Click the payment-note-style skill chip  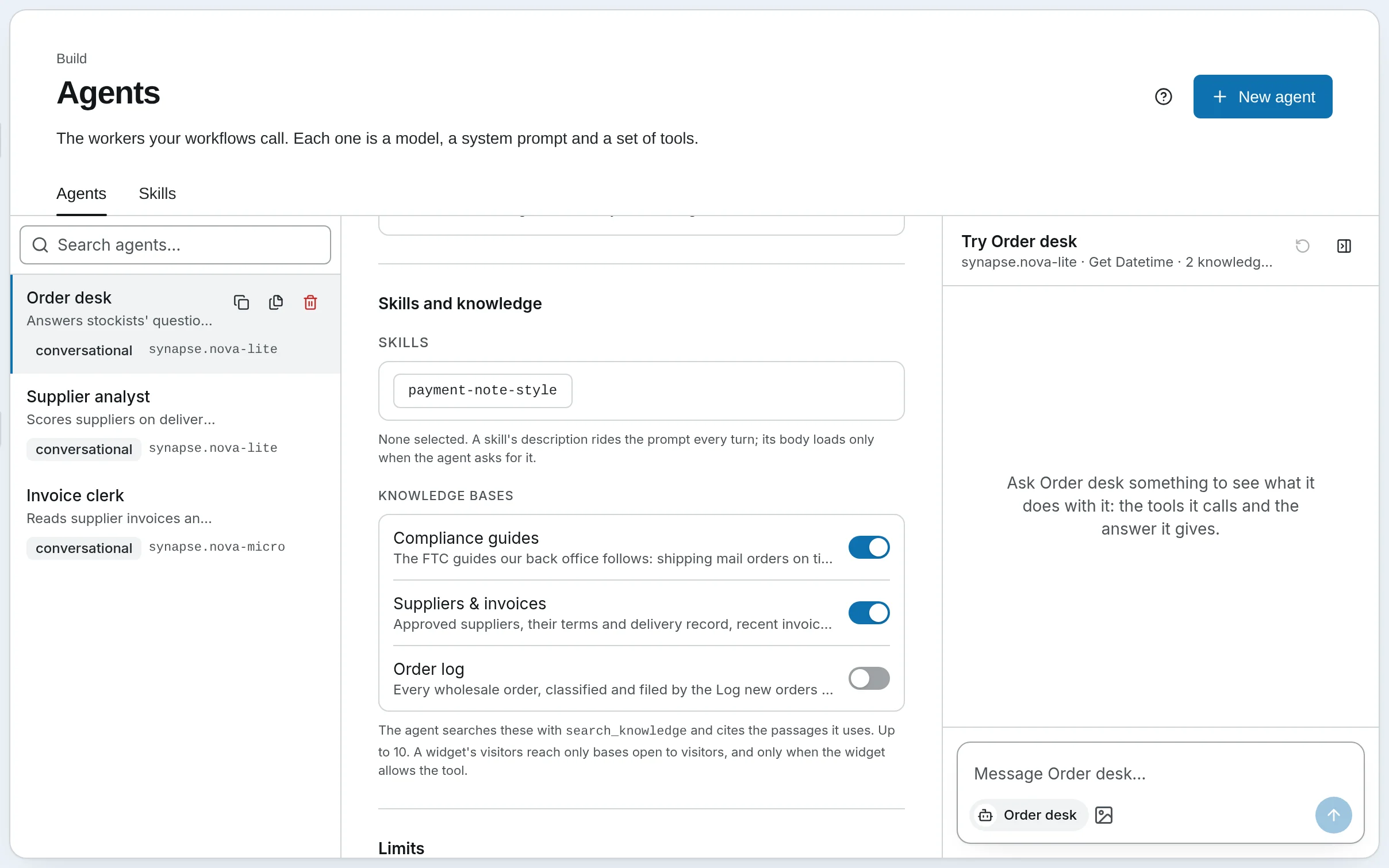tap(482, 390)
